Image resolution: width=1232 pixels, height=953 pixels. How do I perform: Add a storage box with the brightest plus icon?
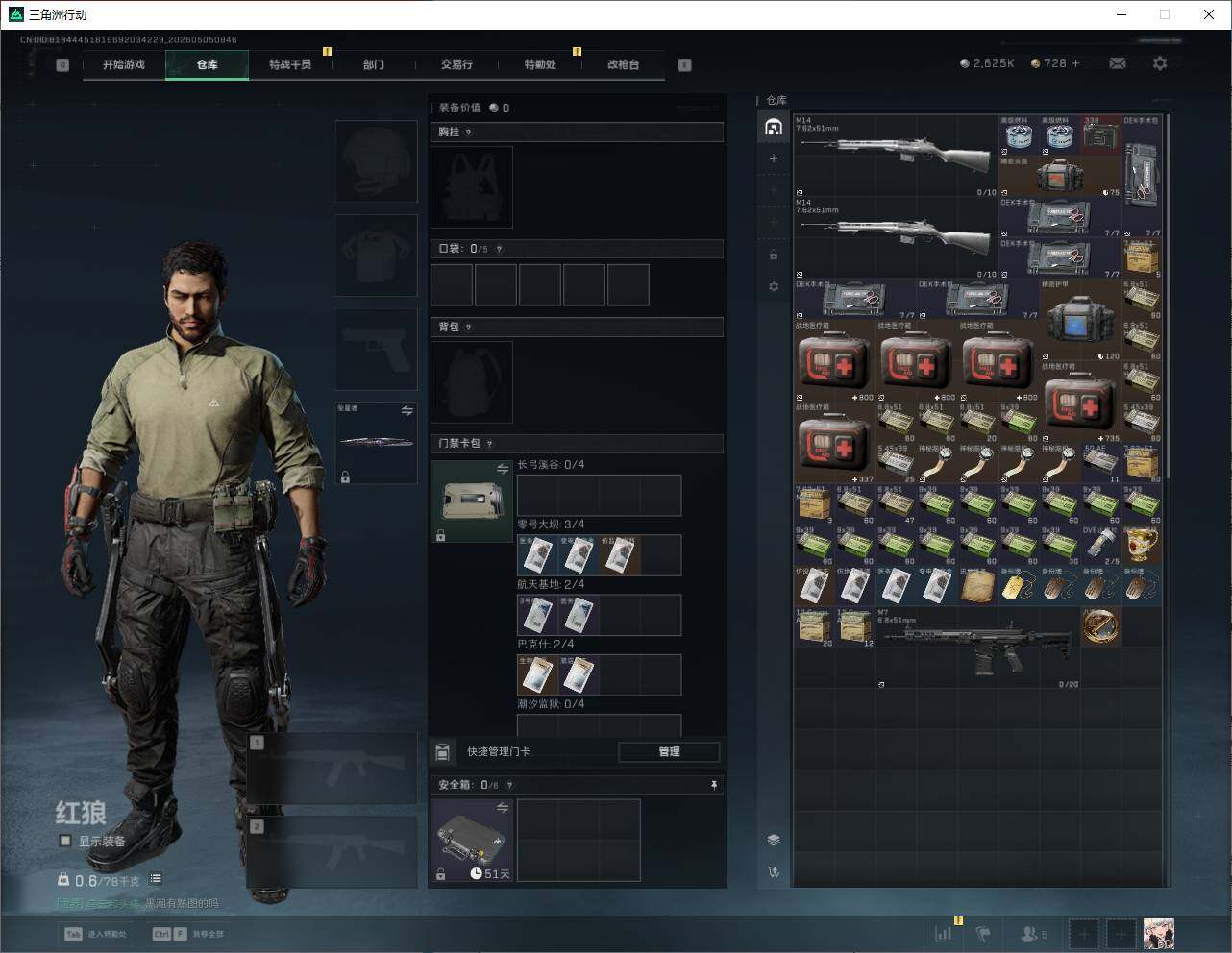tap(774, 159)
